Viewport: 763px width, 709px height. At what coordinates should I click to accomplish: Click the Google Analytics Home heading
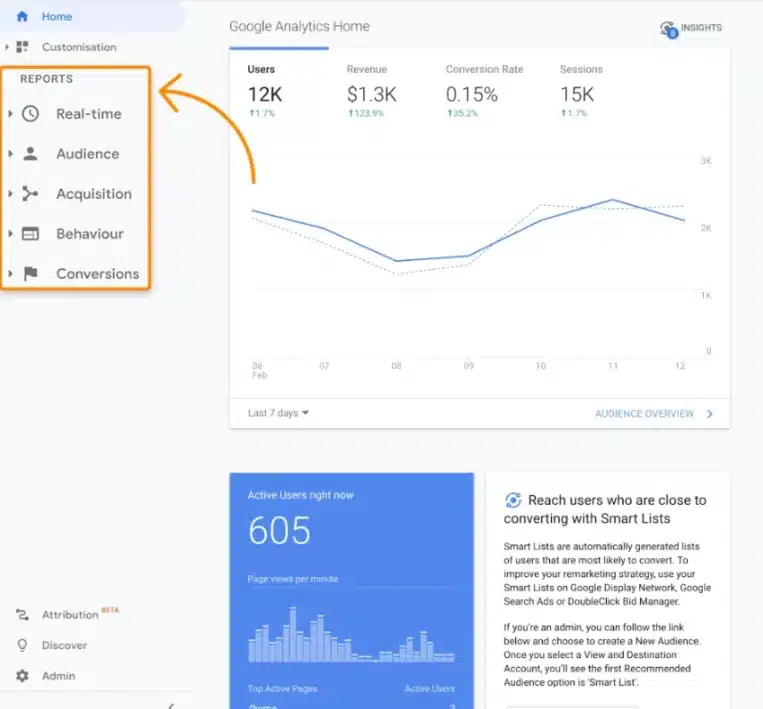(x=299, y=26)
